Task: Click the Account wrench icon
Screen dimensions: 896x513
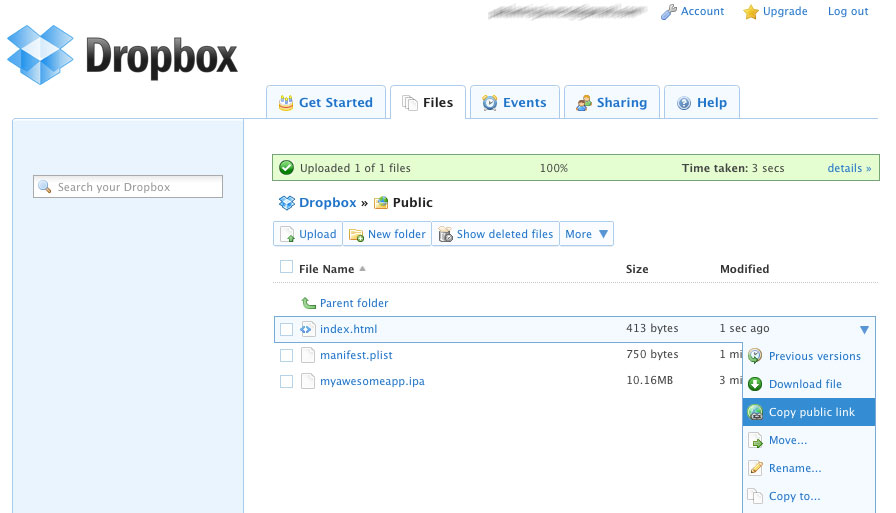Action: coord(669,12)
